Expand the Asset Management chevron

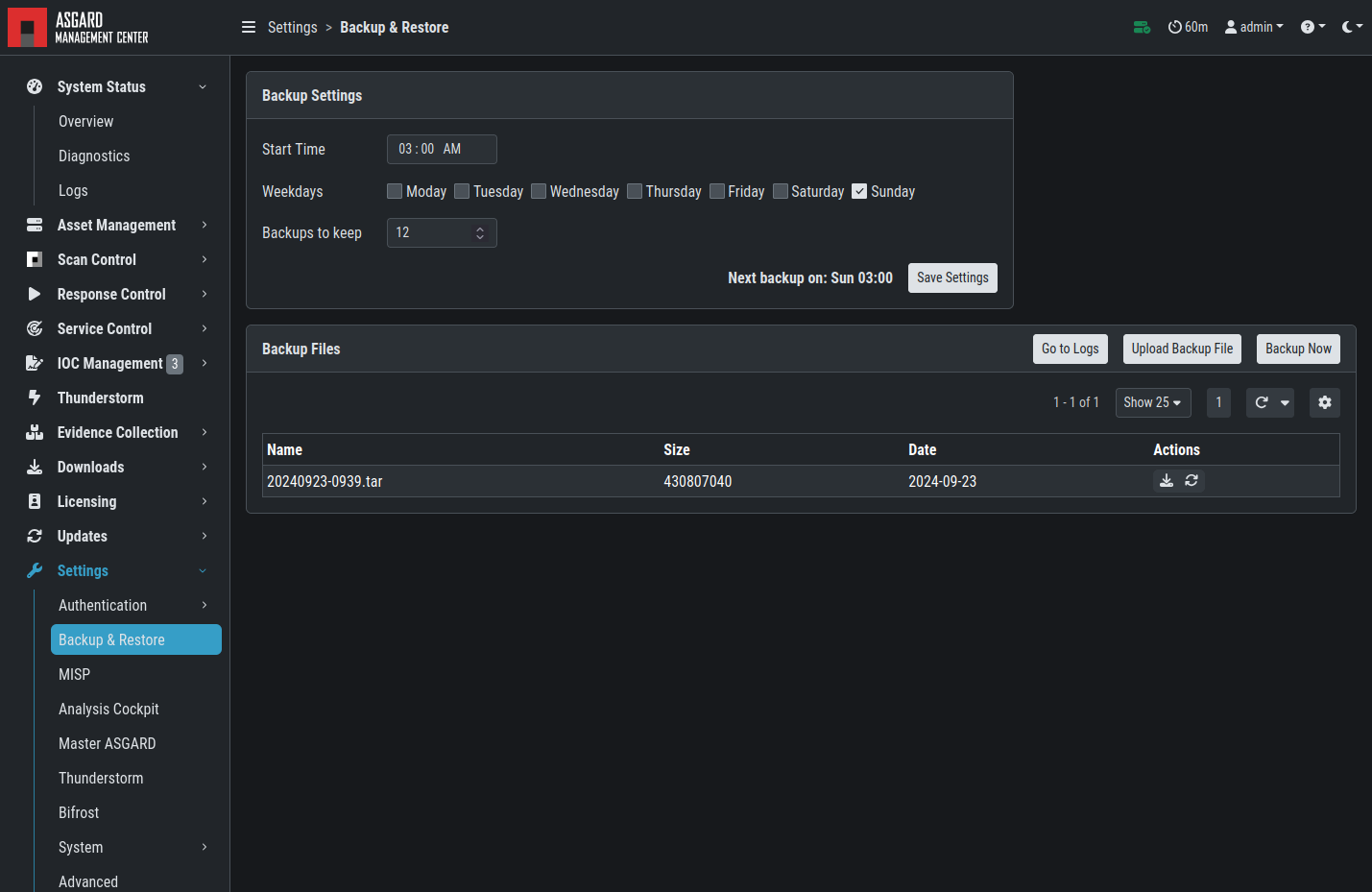coord(204,225)
